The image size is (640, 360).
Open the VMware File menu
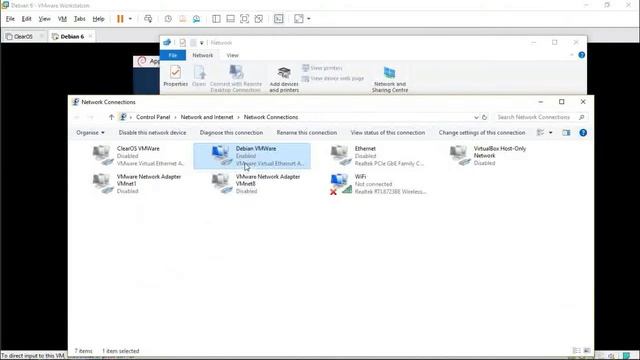pos(10,19)
